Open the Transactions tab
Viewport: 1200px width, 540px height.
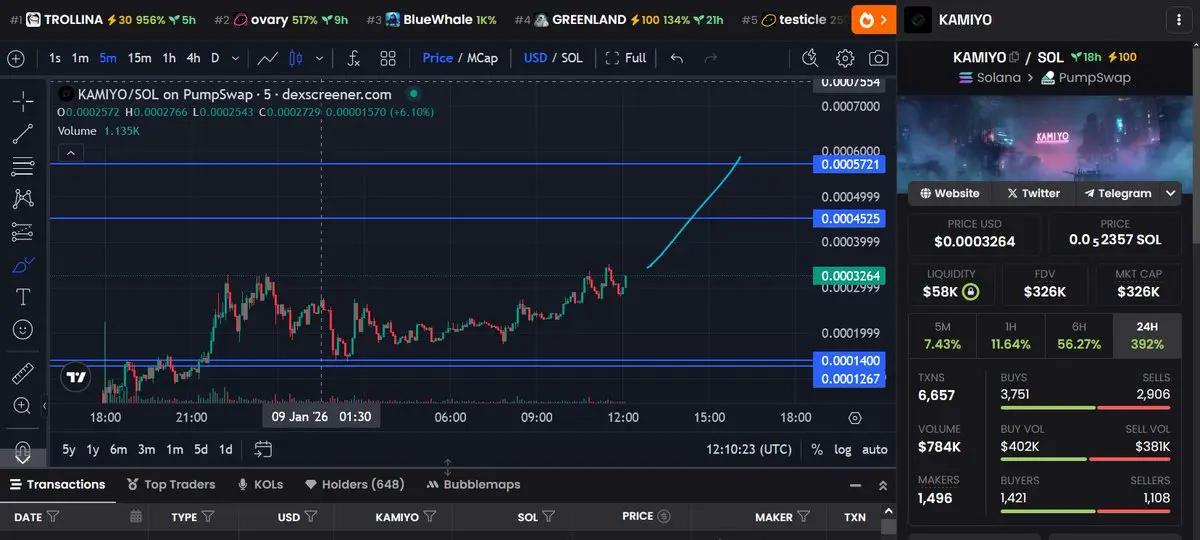(56, 484)
